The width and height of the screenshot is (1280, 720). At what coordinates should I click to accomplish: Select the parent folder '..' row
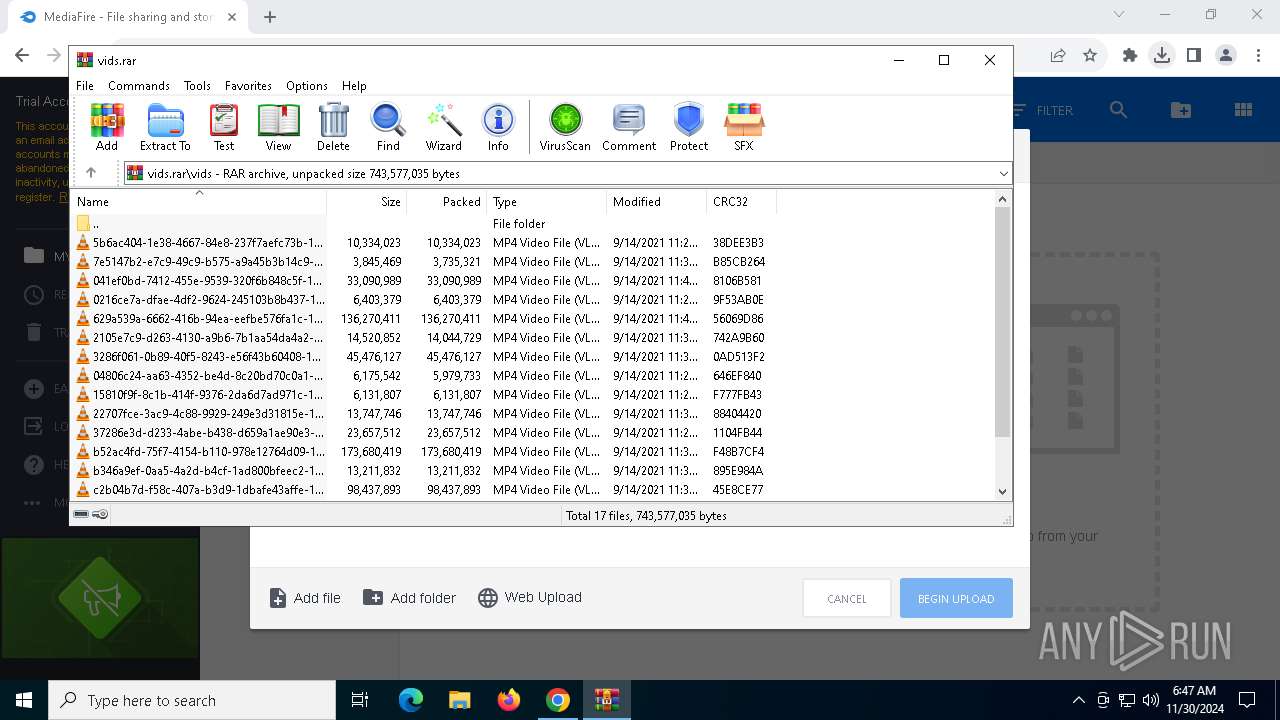(x=424, y=224)
